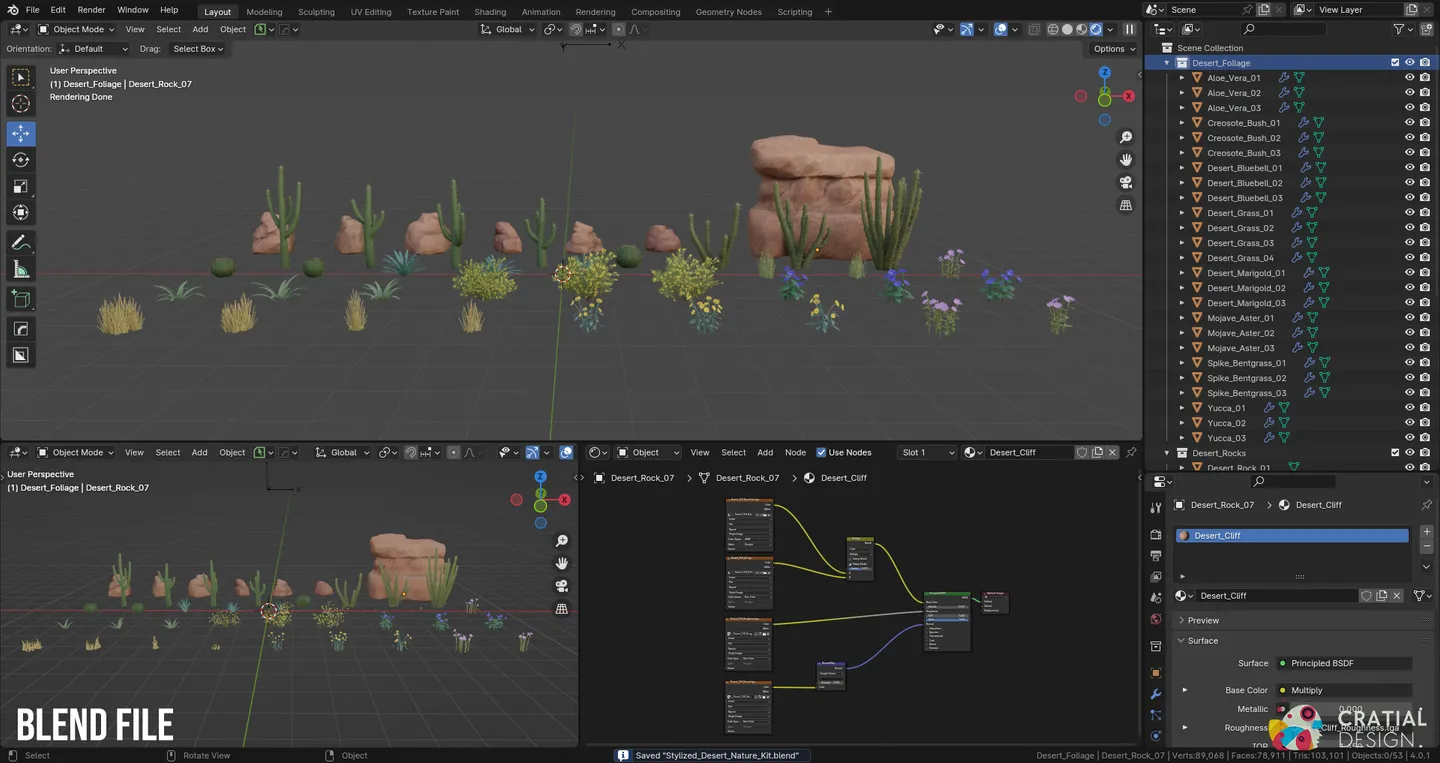
Task: Click View in node editor header
Action: click(700, 453)
